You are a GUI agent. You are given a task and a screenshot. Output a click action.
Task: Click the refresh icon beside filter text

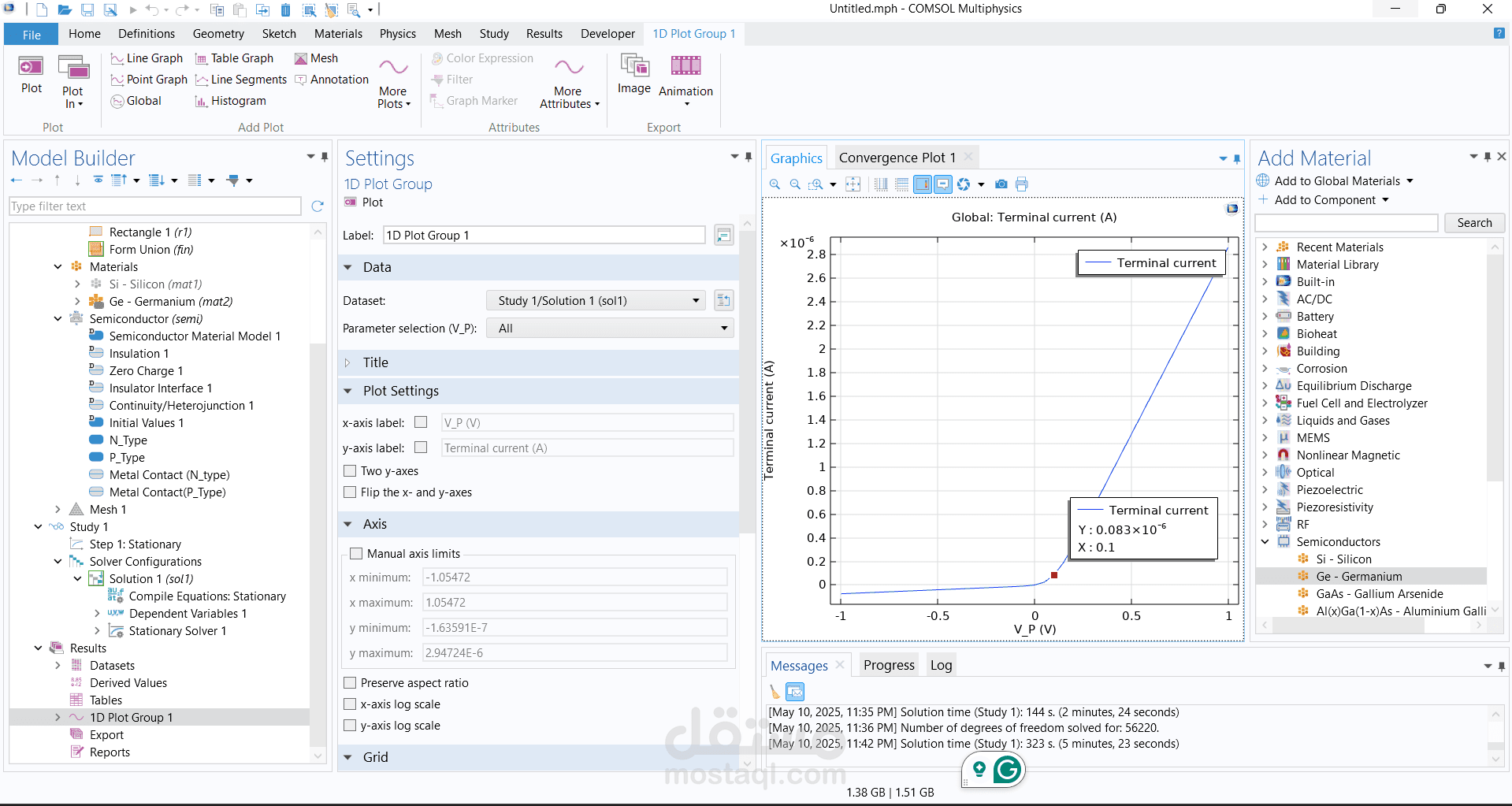(x=318, y=206)
